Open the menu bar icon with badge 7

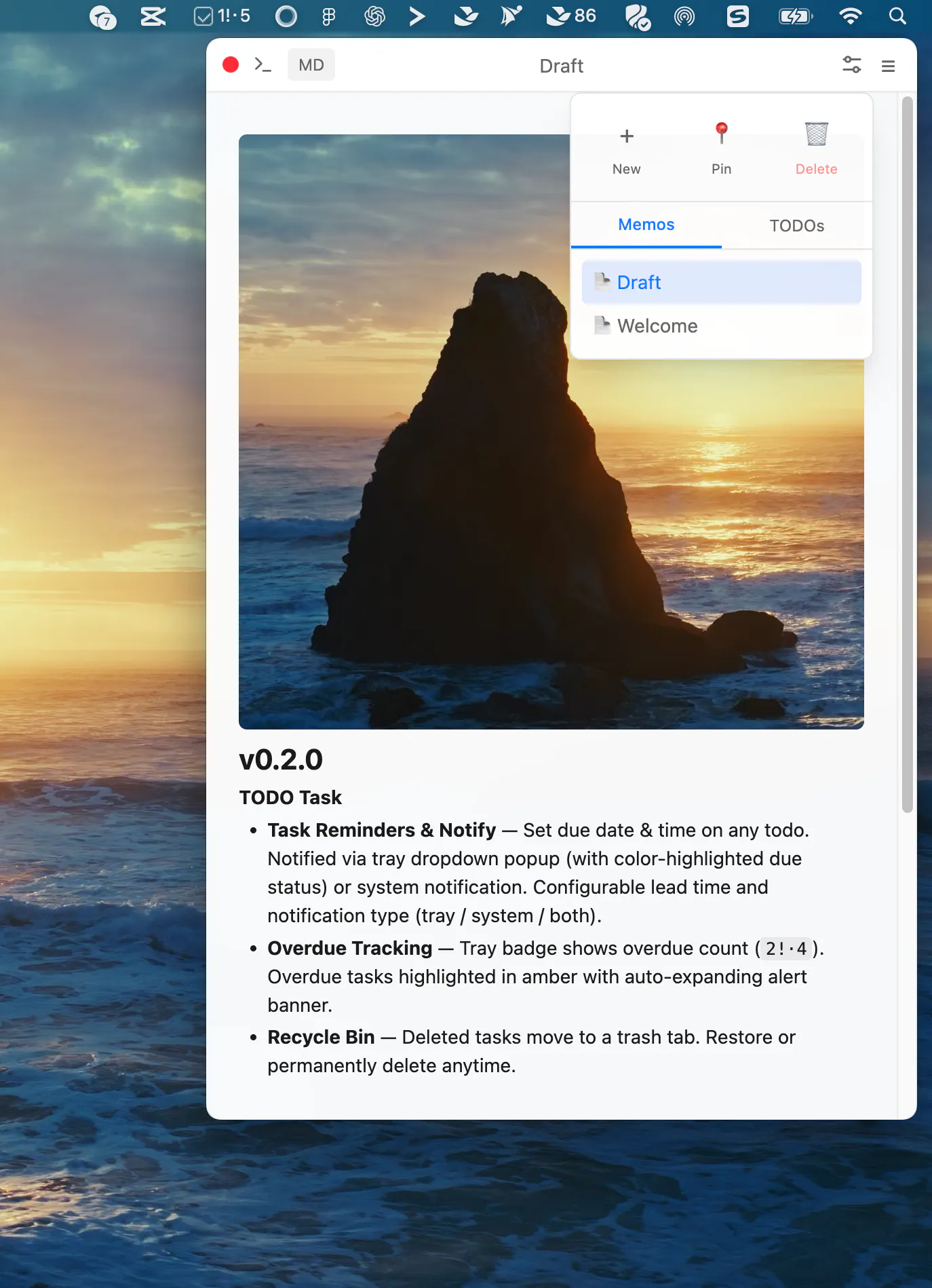[x=102, y=16]
